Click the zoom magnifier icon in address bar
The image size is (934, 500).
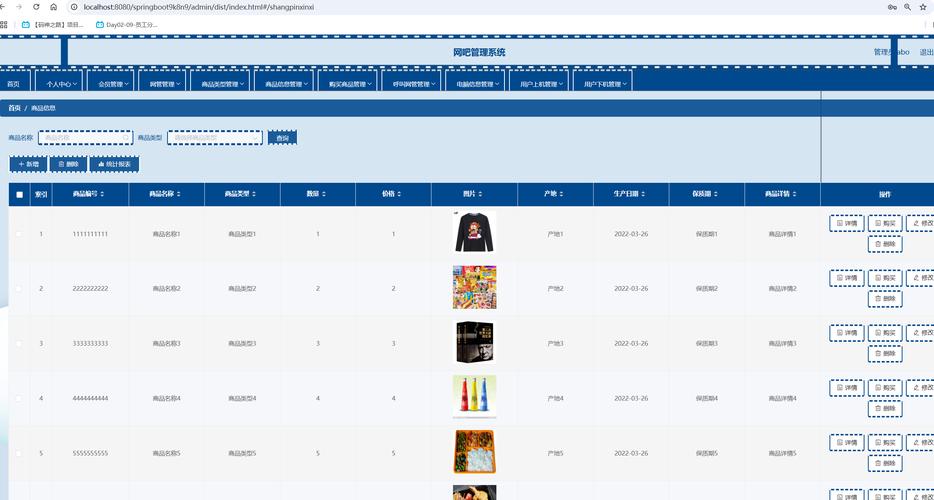coord(908,7)
